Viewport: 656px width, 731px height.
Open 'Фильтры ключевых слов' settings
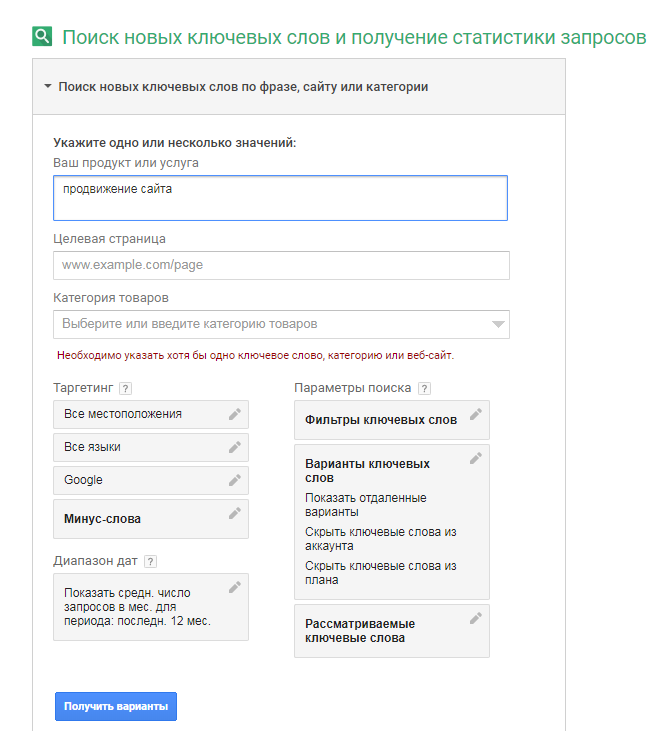pyautogui.click(x=381, y=420)
